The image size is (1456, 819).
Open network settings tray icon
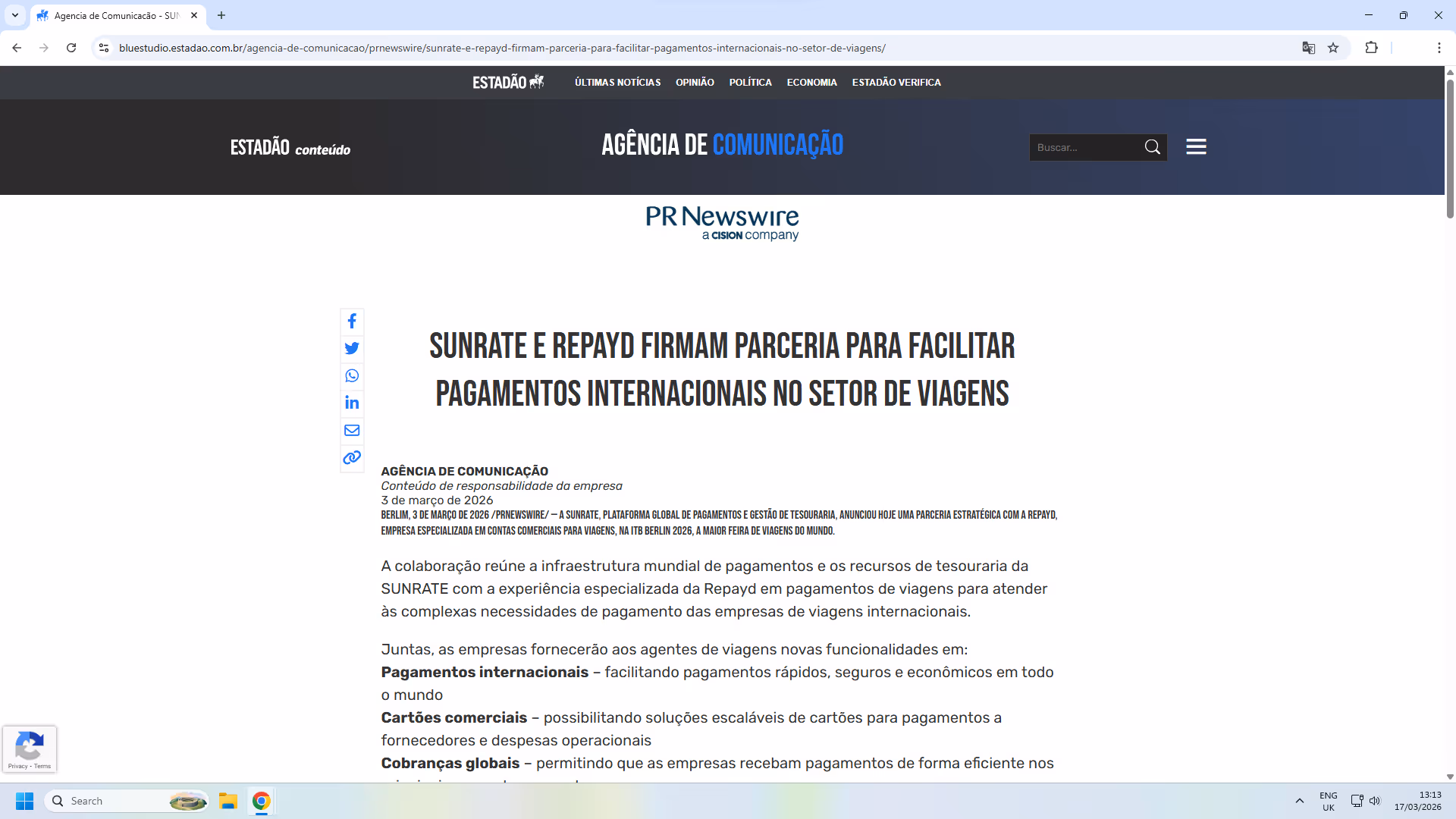click(1357, 801)
